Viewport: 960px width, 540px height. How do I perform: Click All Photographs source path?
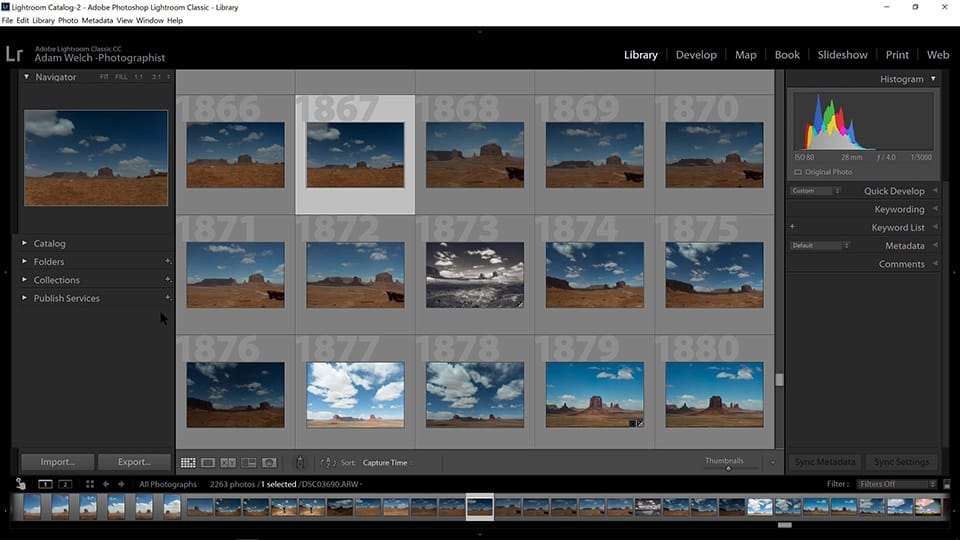168,484
